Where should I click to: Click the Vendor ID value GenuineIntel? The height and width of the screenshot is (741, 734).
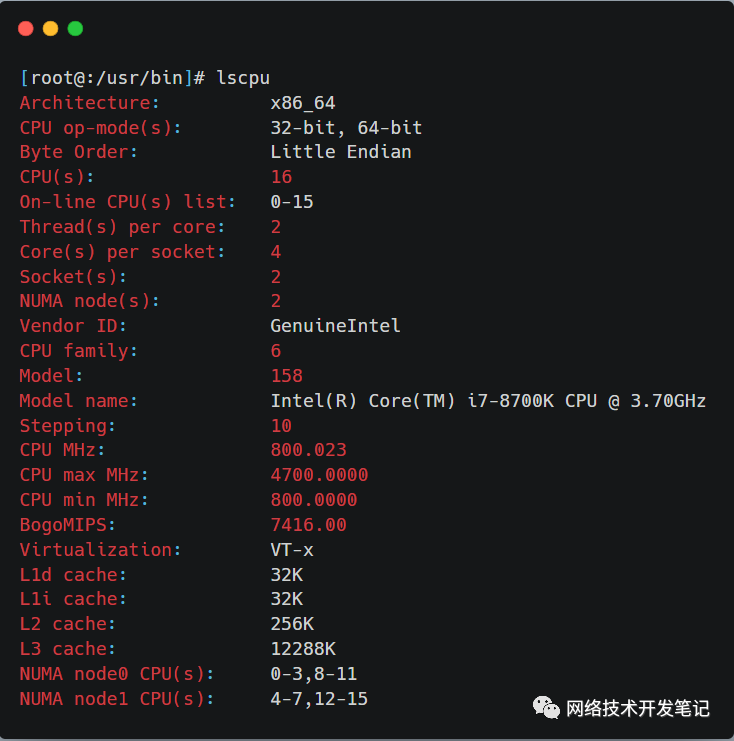click(x=335, y=326)
